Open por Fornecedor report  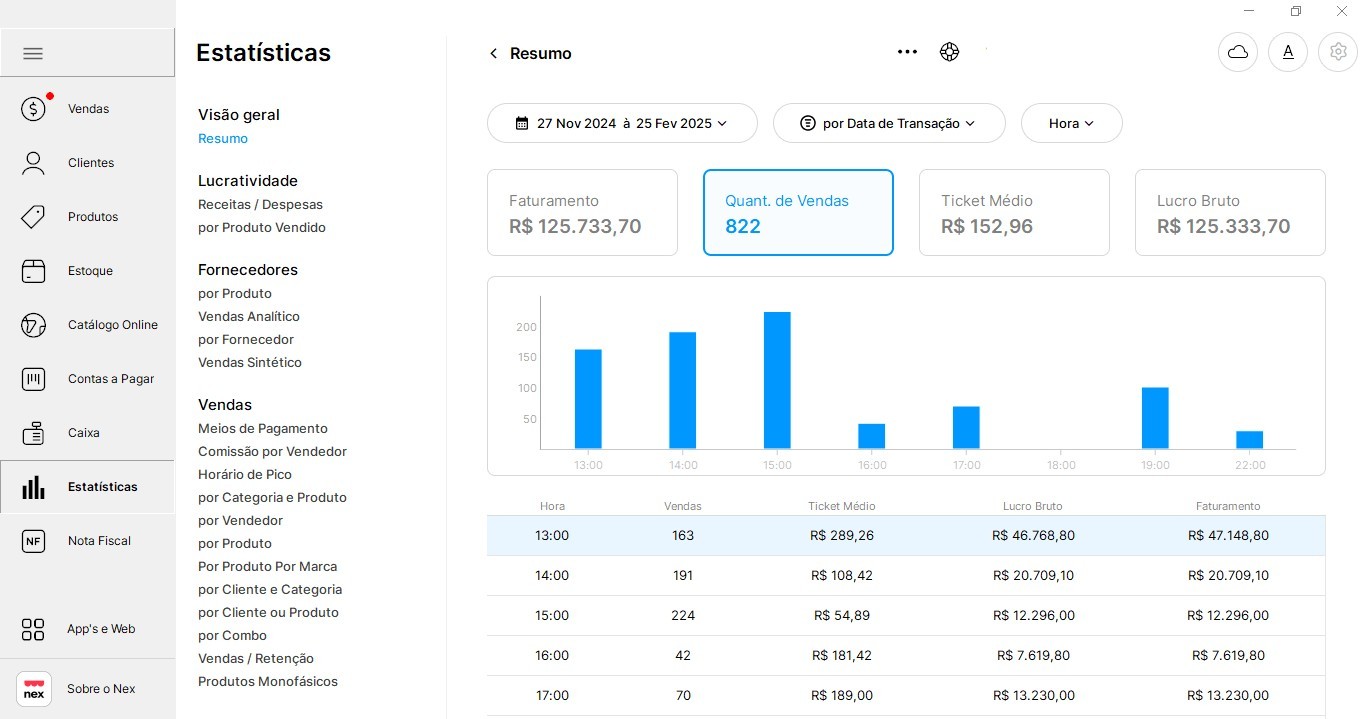pos(246,339)
